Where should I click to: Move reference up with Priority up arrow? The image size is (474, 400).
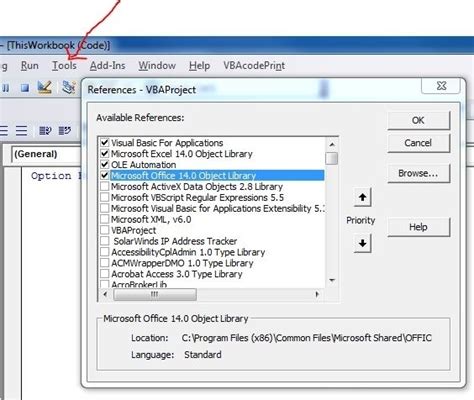tap(362, 197)
